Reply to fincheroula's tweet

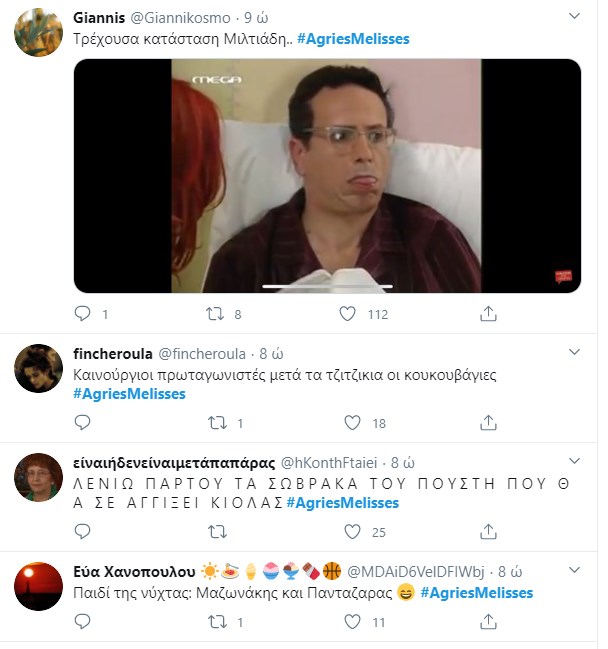pos(84,423)
